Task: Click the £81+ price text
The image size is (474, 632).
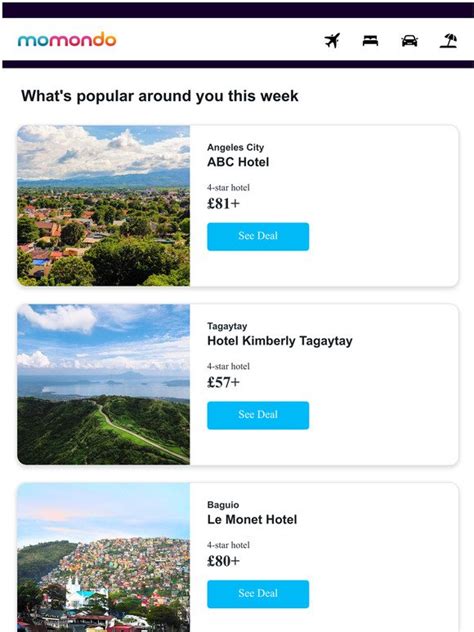Action: click(x=223, y=204)
